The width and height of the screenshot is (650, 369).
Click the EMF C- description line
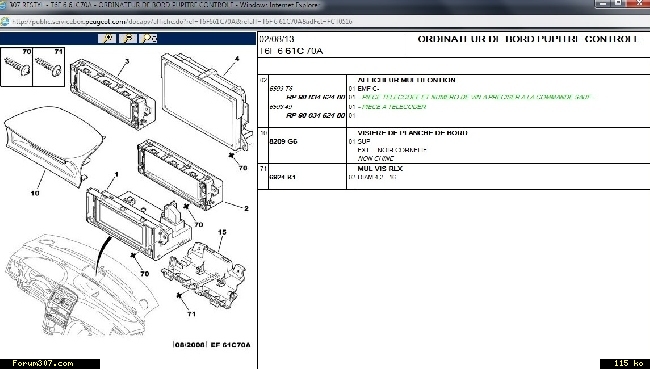pos(369,88)
